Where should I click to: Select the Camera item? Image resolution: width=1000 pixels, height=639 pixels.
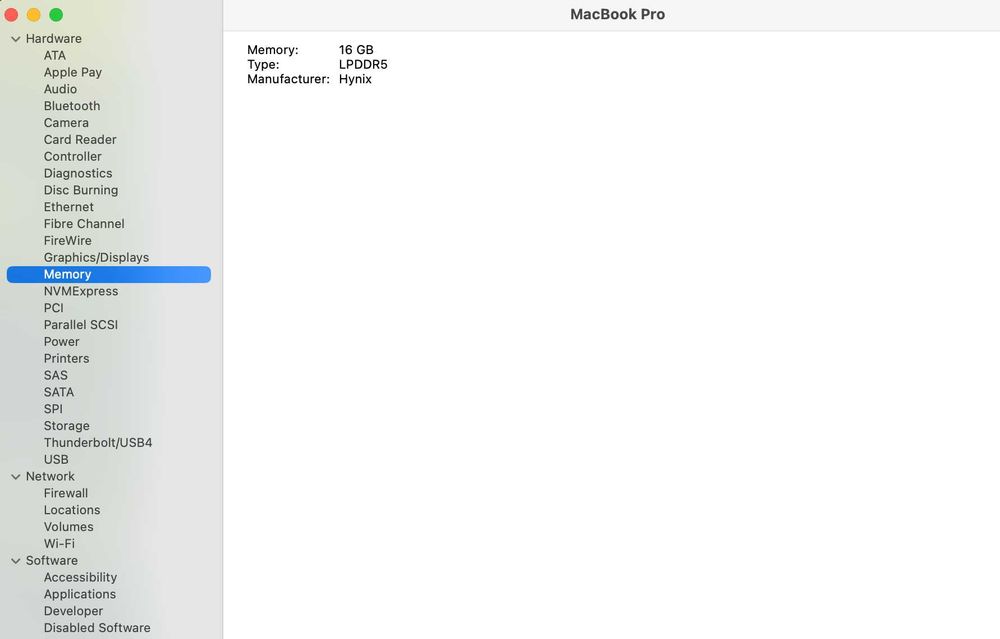click(66, 122)
